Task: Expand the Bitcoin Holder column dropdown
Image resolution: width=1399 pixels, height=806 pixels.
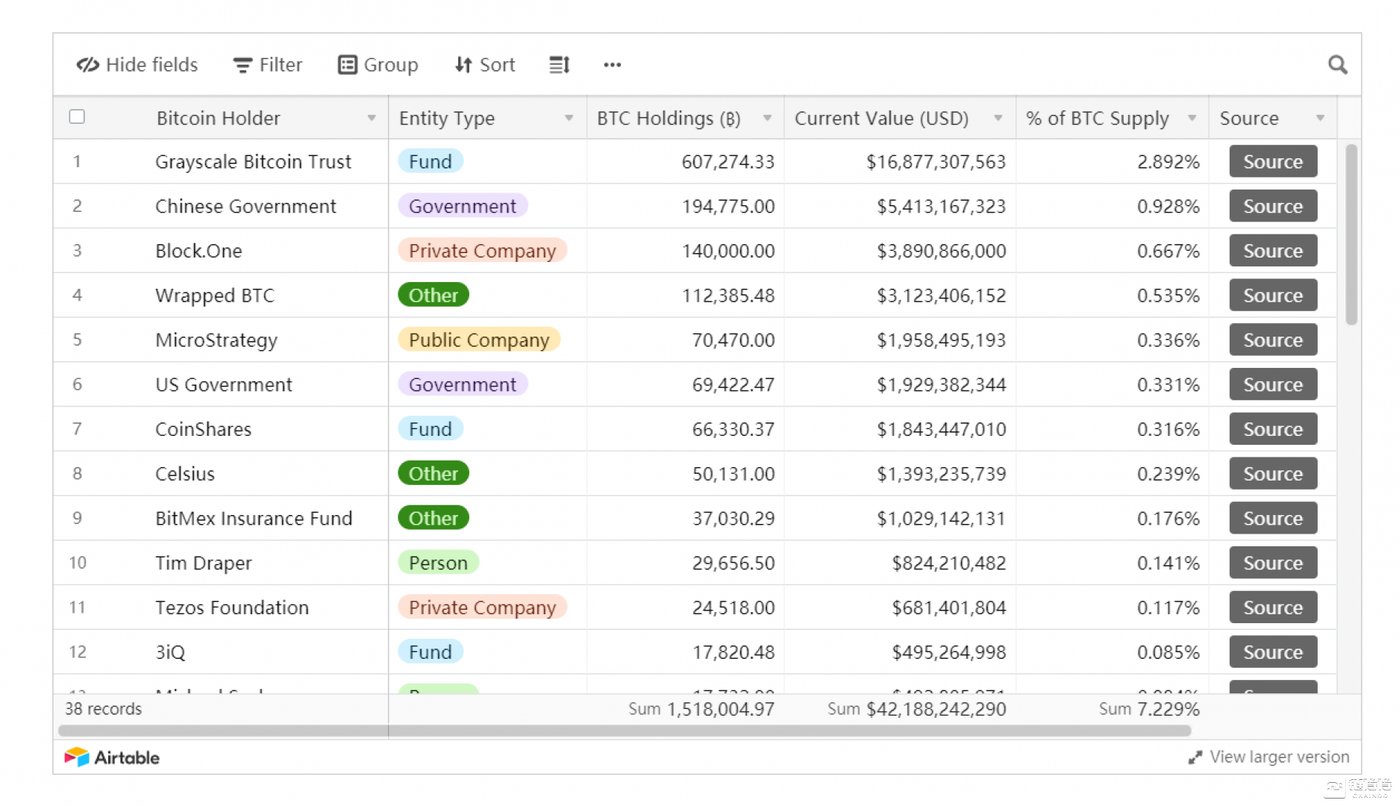Action: pyautogui.click(x=371, y=118)
